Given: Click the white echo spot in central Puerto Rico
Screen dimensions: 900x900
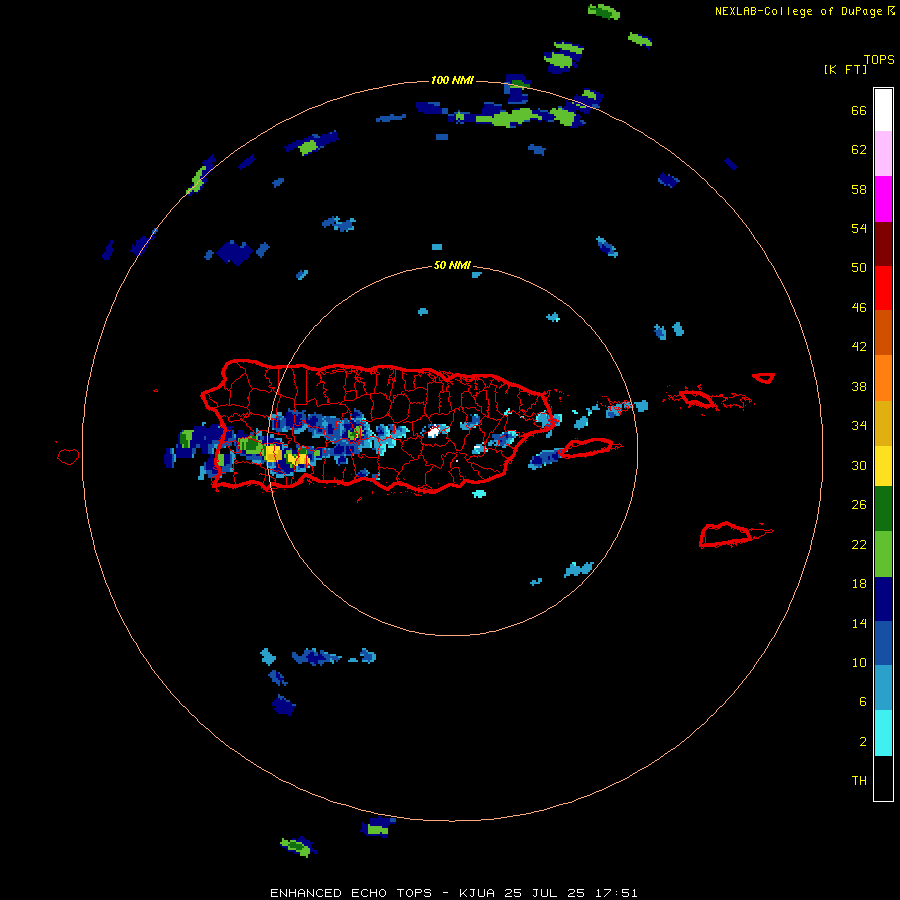Looking at the screenshot, I should pos(435,430).
